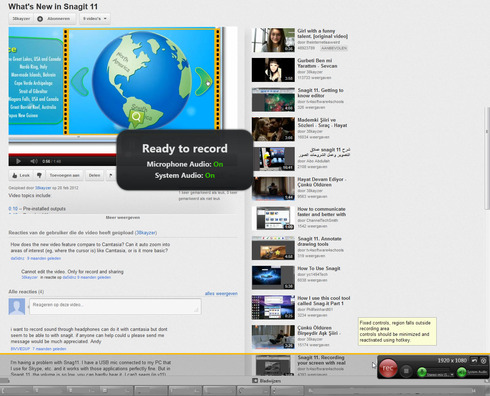
Task: Click the 1920 x 1080 dimensions text
Action: [x=452, y=360]
